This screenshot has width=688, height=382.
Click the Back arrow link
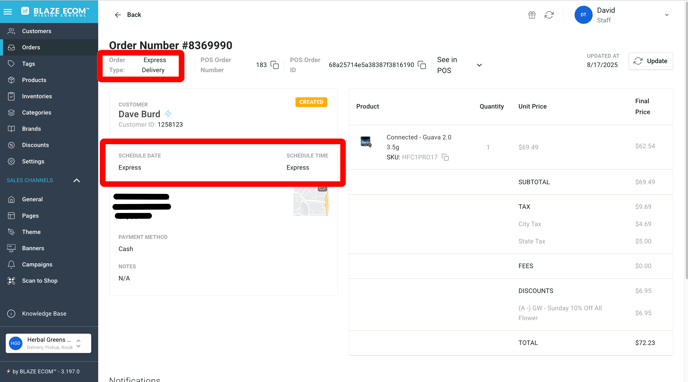pos(128,14)
